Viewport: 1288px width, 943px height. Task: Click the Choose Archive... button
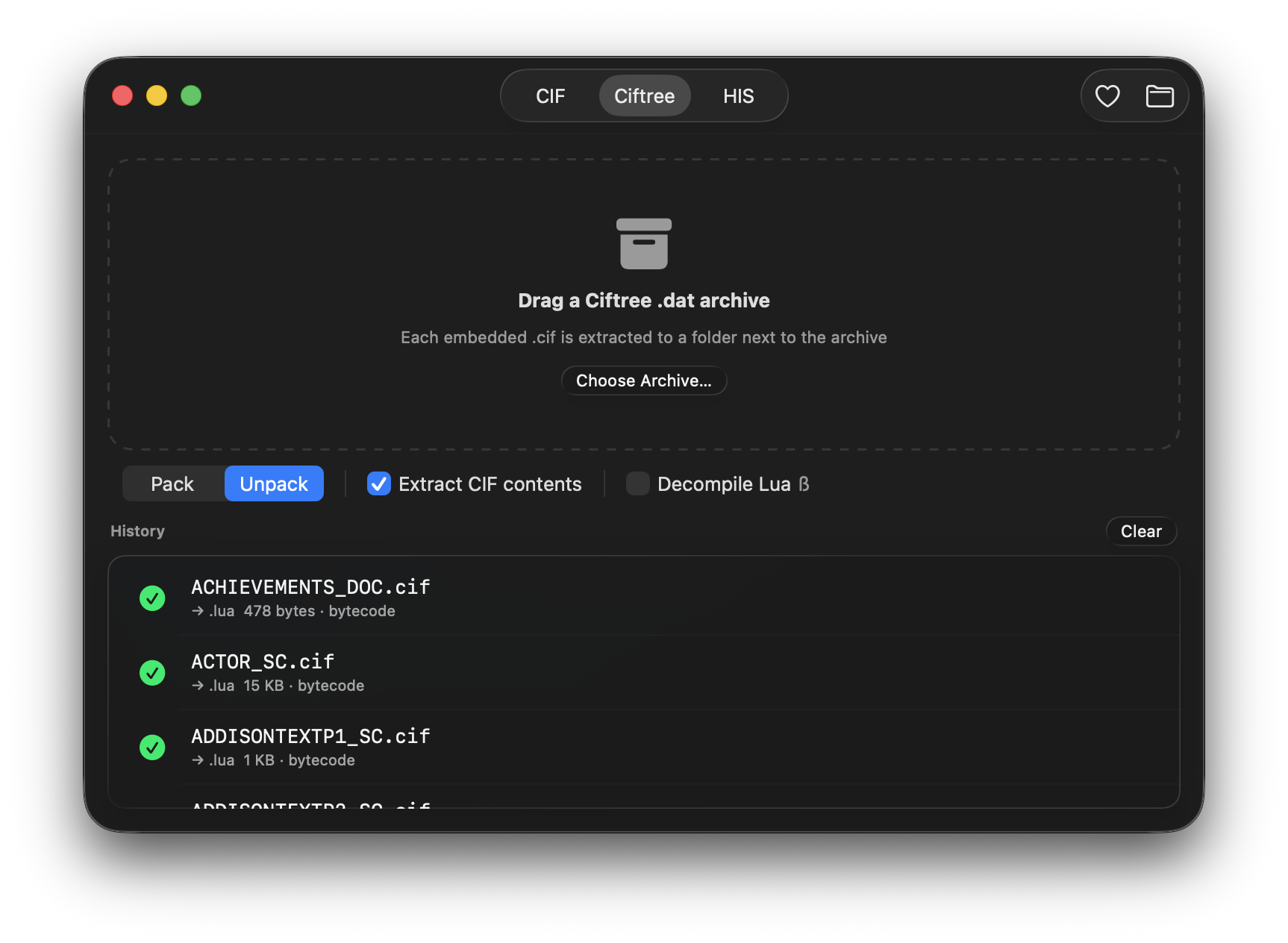[x=644, y=380]
